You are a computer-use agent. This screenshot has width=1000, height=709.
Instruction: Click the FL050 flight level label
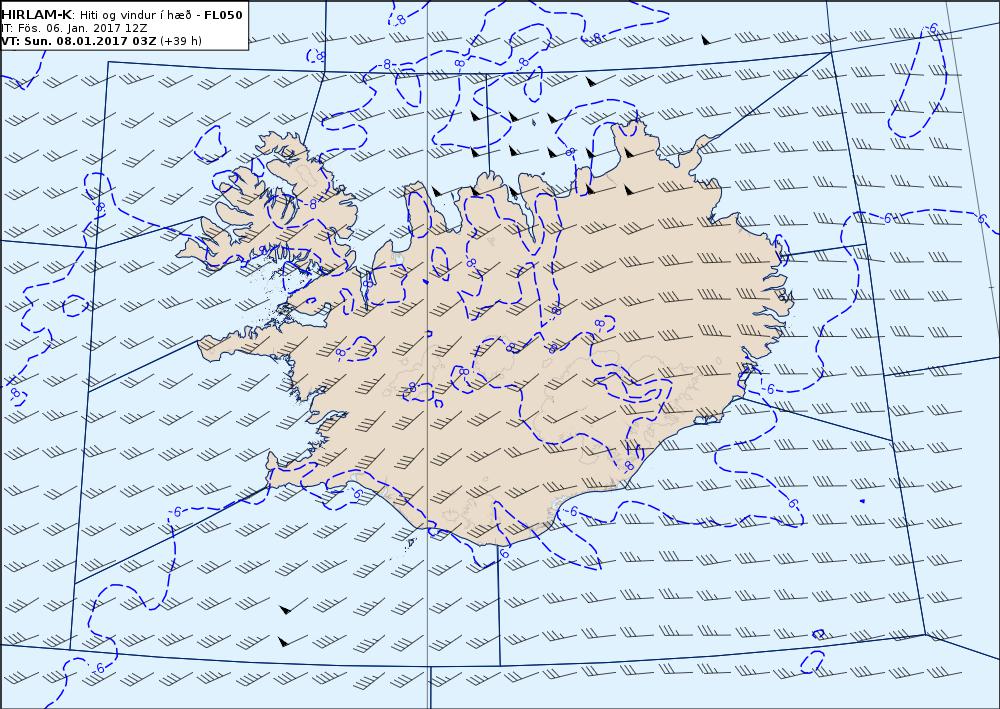point(223,15)
